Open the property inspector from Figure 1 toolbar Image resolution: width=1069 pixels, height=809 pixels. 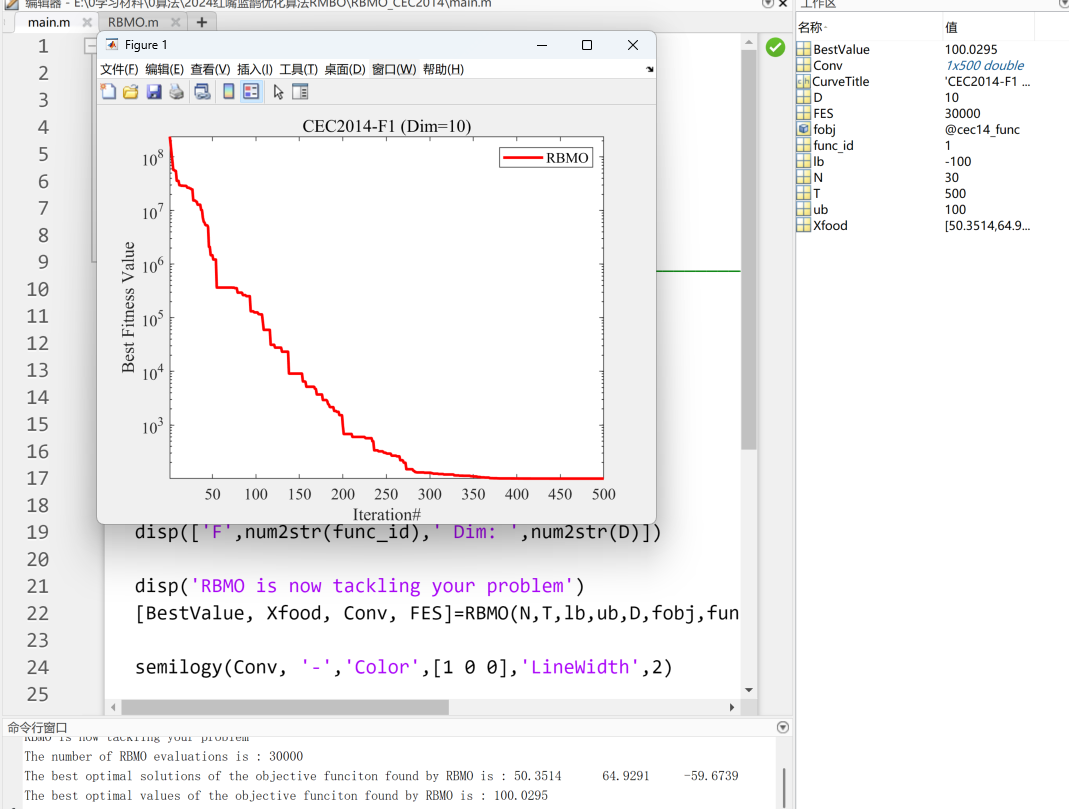(300, 91)
